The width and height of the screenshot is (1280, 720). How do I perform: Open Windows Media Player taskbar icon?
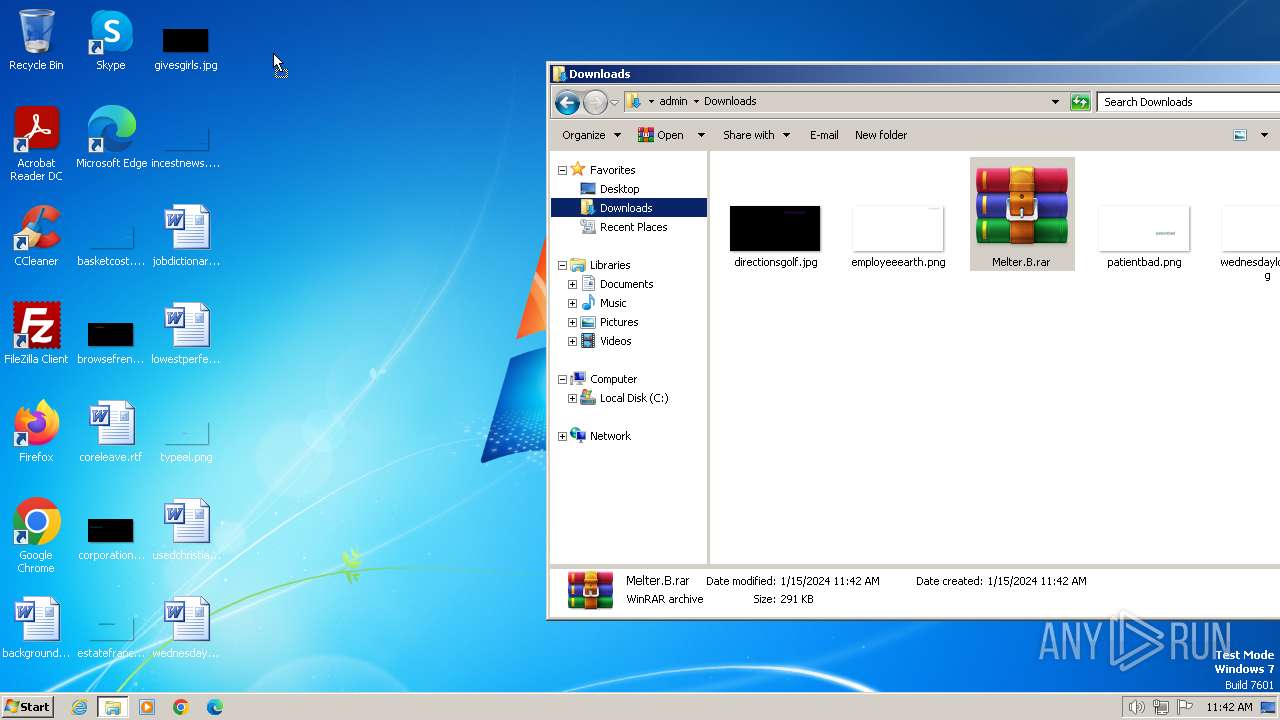(x=147, y=707)
